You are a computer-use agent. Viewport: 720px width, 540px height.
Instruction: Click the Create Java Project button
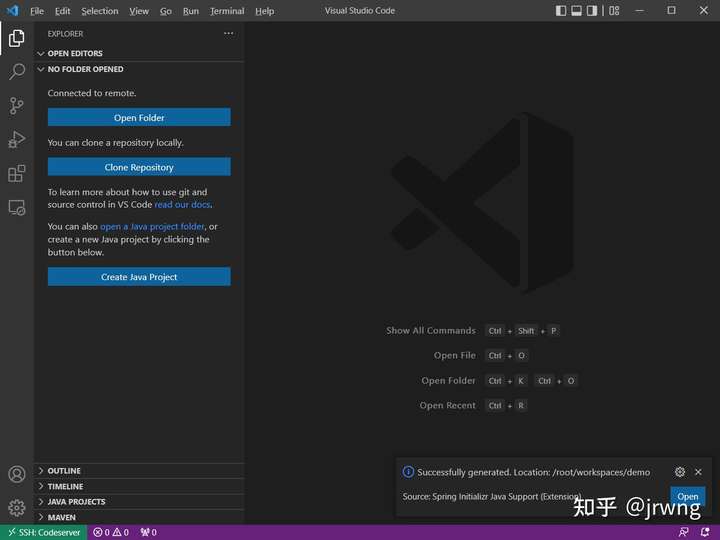click(x=139, y=277)
